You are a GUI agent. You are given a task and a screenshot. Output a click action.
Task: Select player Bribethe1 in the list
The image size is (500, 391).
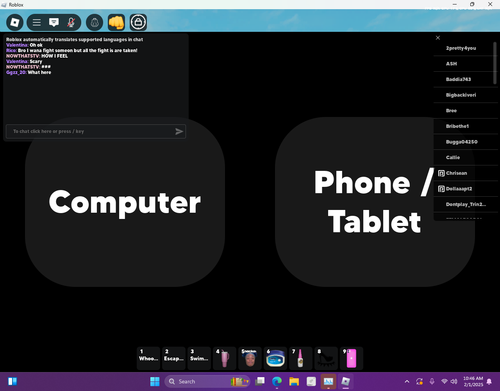(x=465, y=126)
